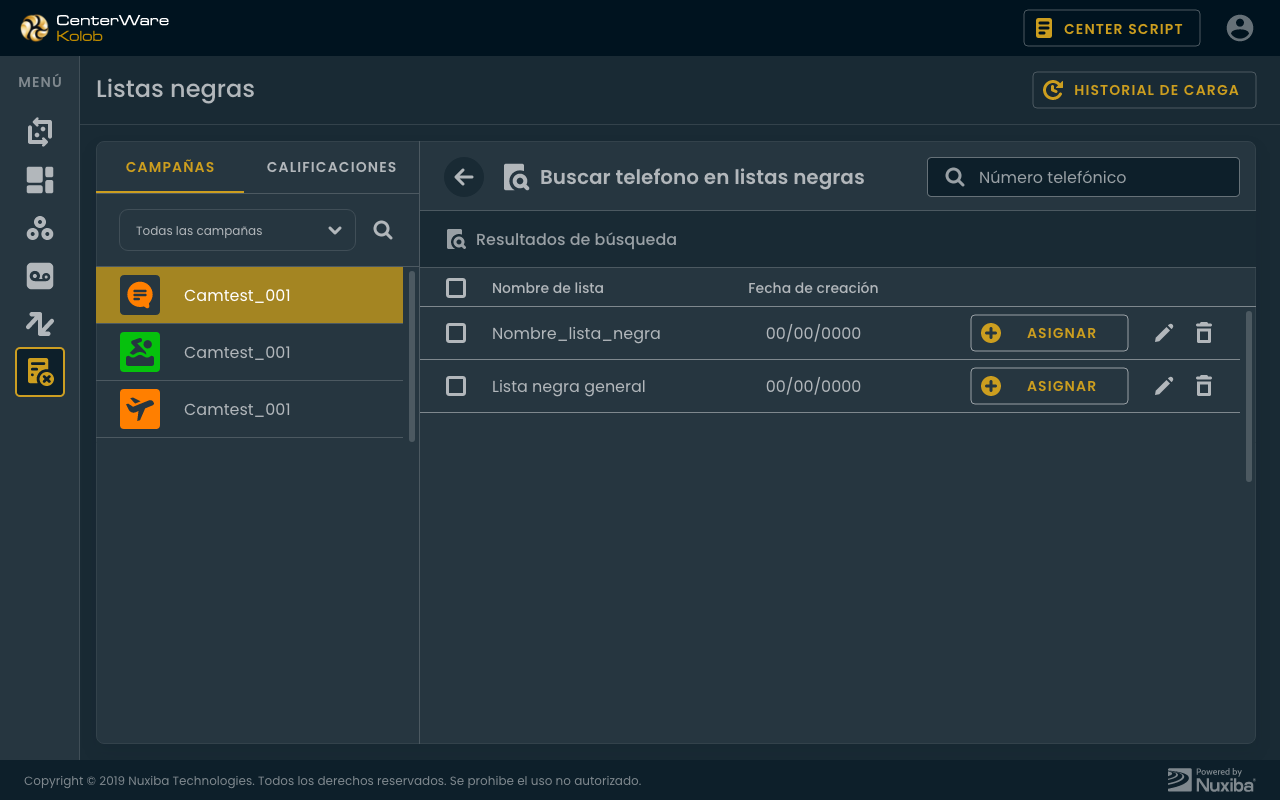1280x800 pixels.
Task: Switch to the Campañas tab
Action: point(170,167)
